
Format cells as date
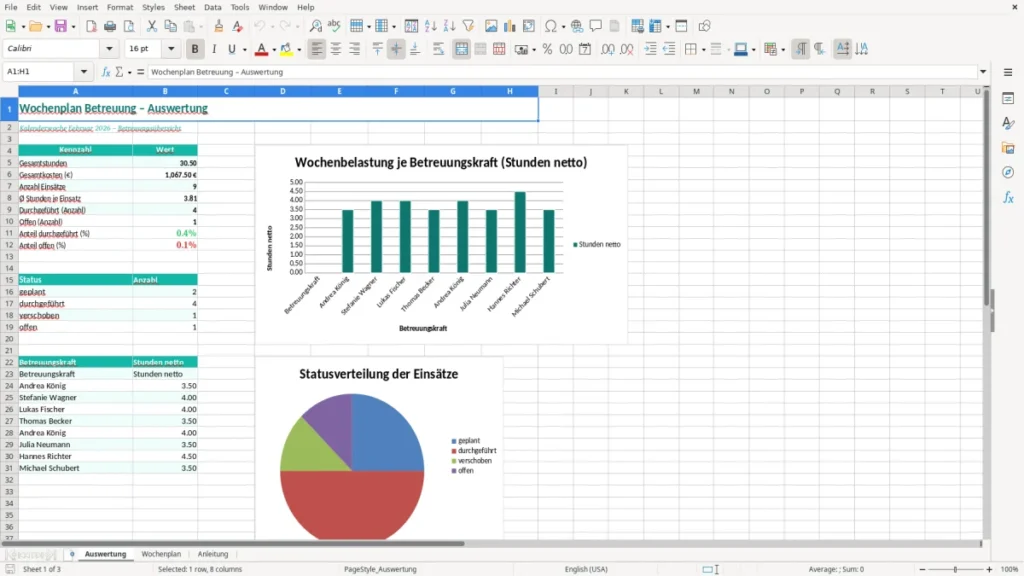click(x=585, y=49)
